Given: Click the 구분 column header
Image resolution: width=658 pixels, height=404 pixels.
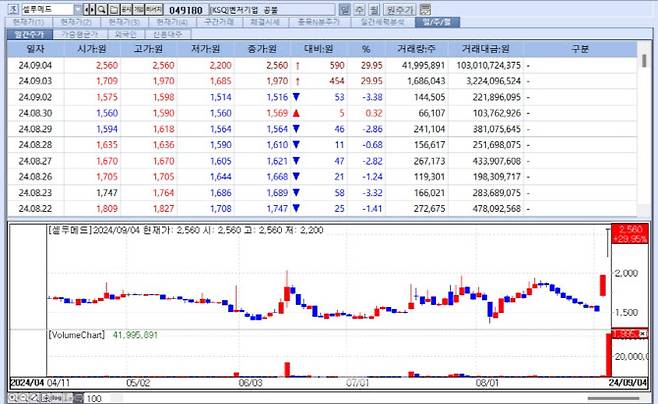Looking at the screenshot, I should [580, 49].
